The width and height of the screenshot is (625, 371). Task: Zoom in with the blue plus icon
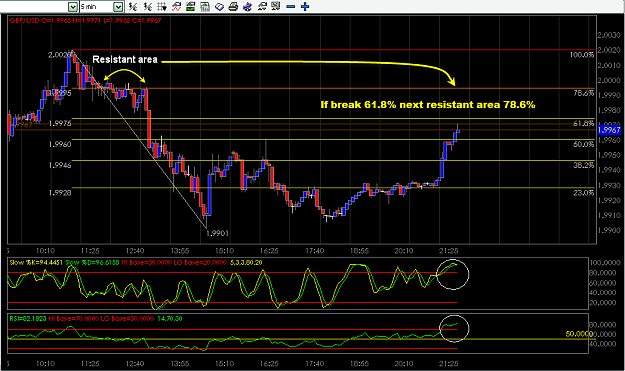[x=305, y=6]
